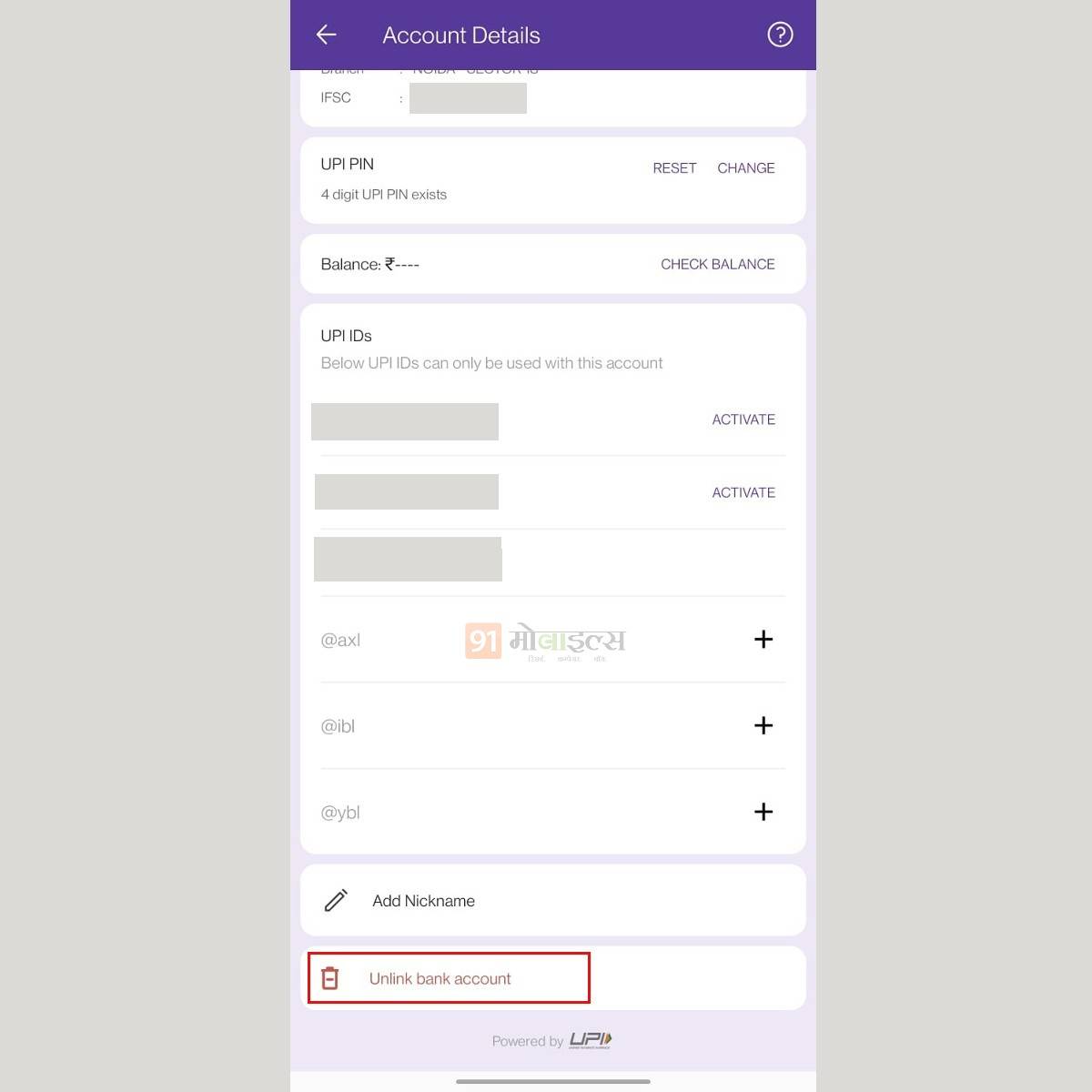Click CHECK BALANCE to view balance

717,264
